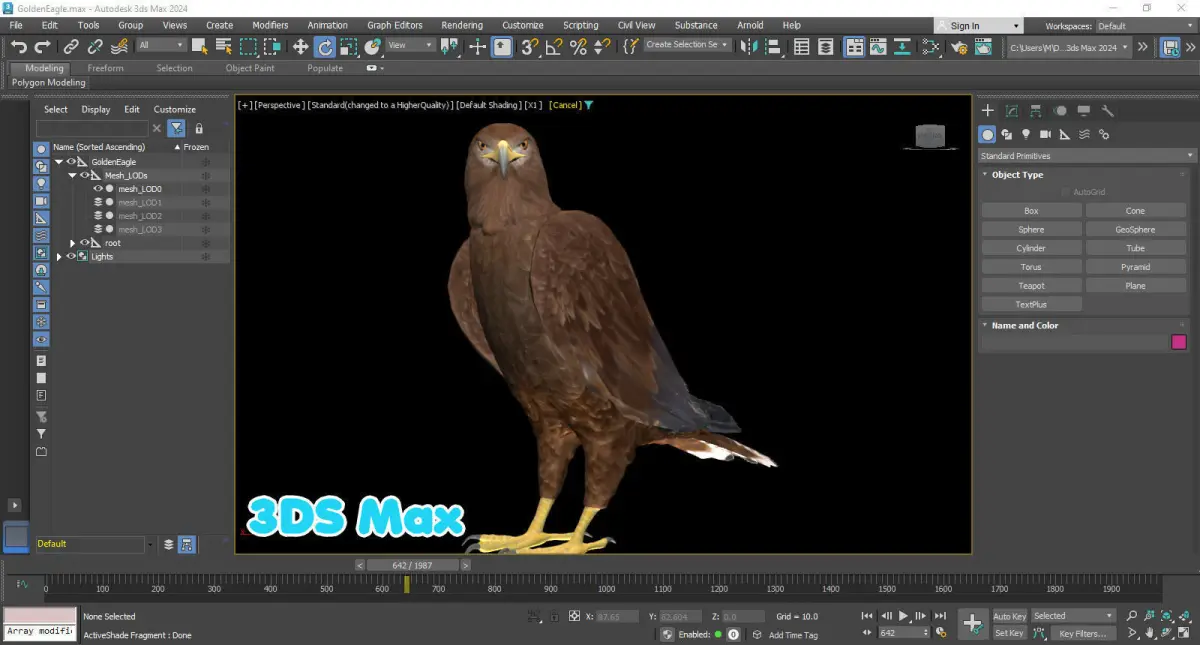Image resolution: width=1200 pixels, height=645 pixels.
Task: Open the Standard Primitives dropdown
Action: (x=1087, y=156)
